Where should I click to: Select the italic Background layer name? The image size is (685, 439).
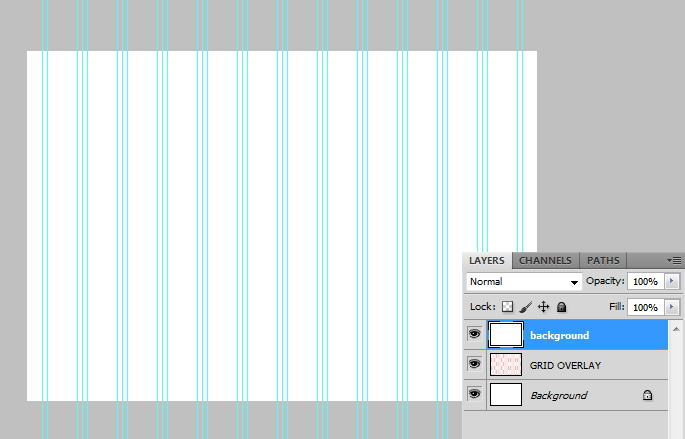559,395
